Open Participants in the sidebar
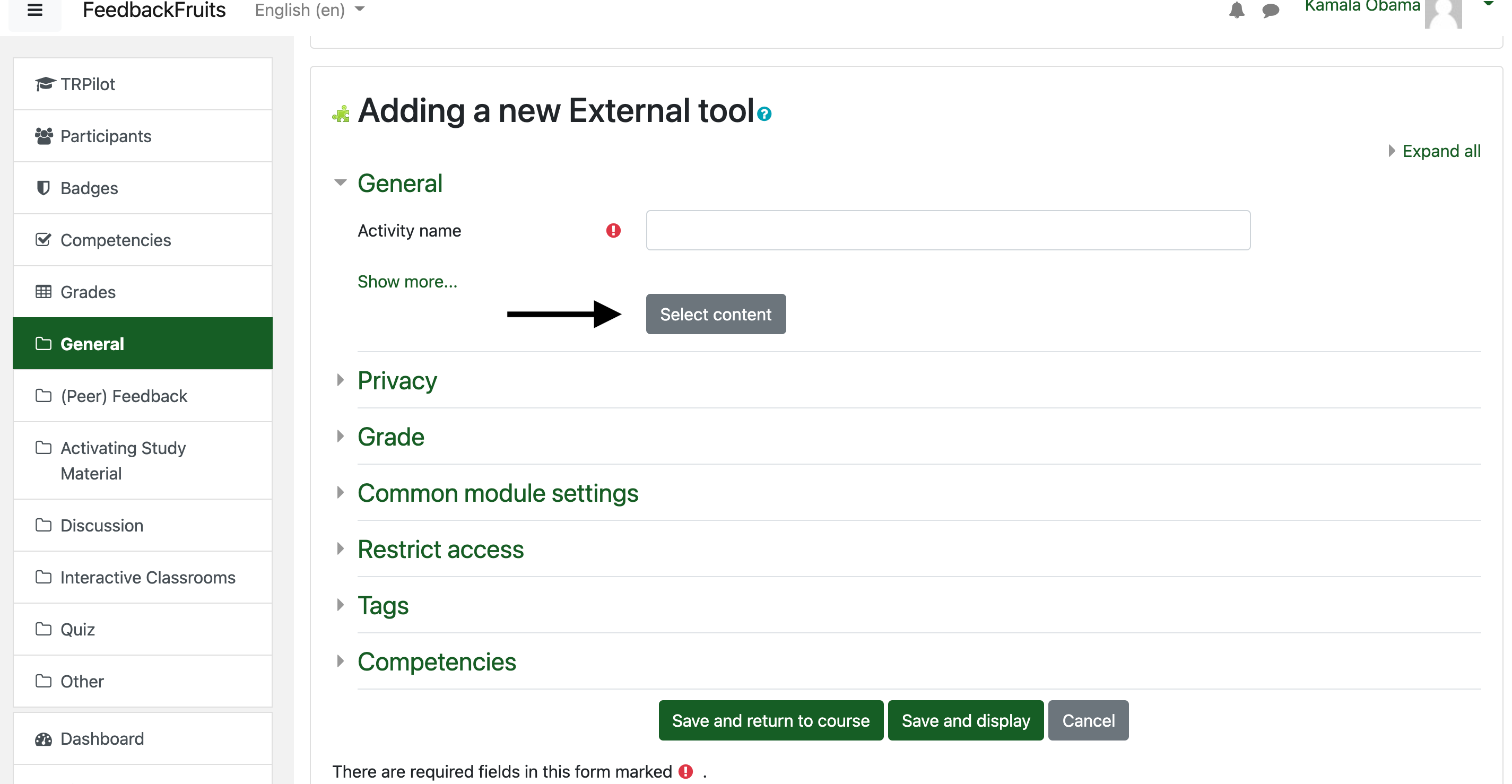The height and width of the screenshot is (784, 1512). point(106,136)
